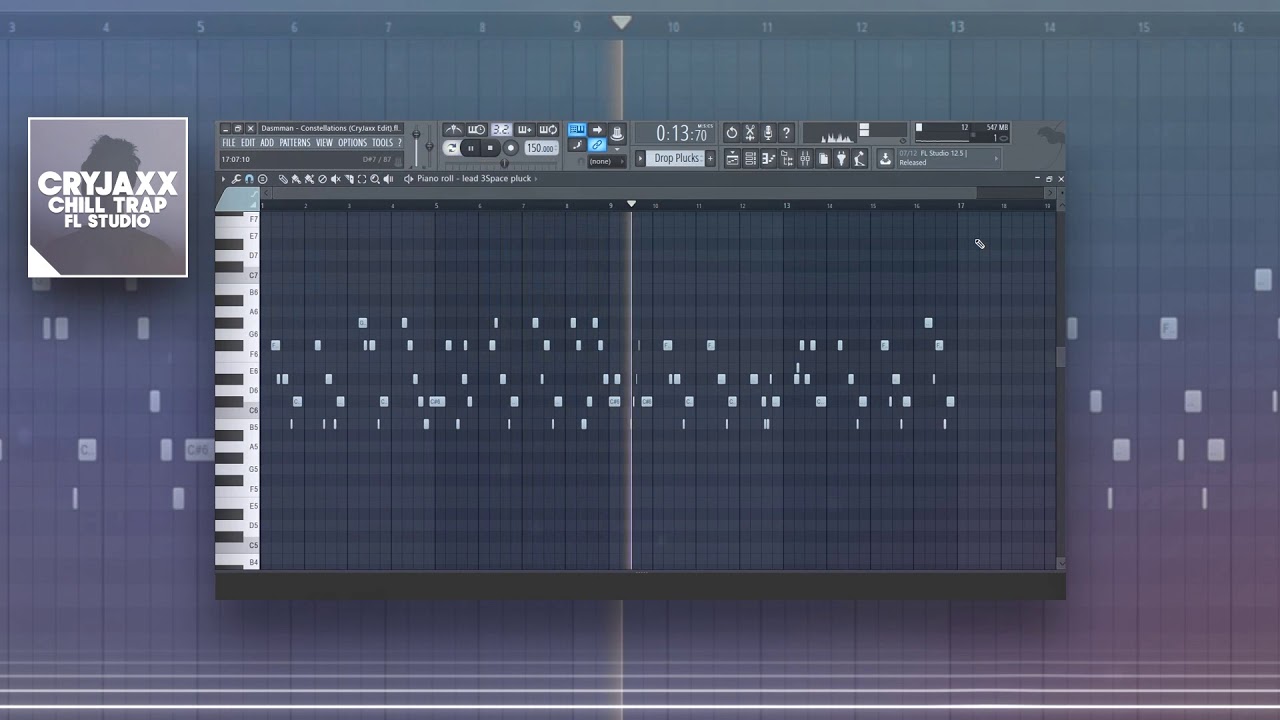The width and height of the screenshot is (1280, 720).
Task: Click the record button
Action: point(511,148)
